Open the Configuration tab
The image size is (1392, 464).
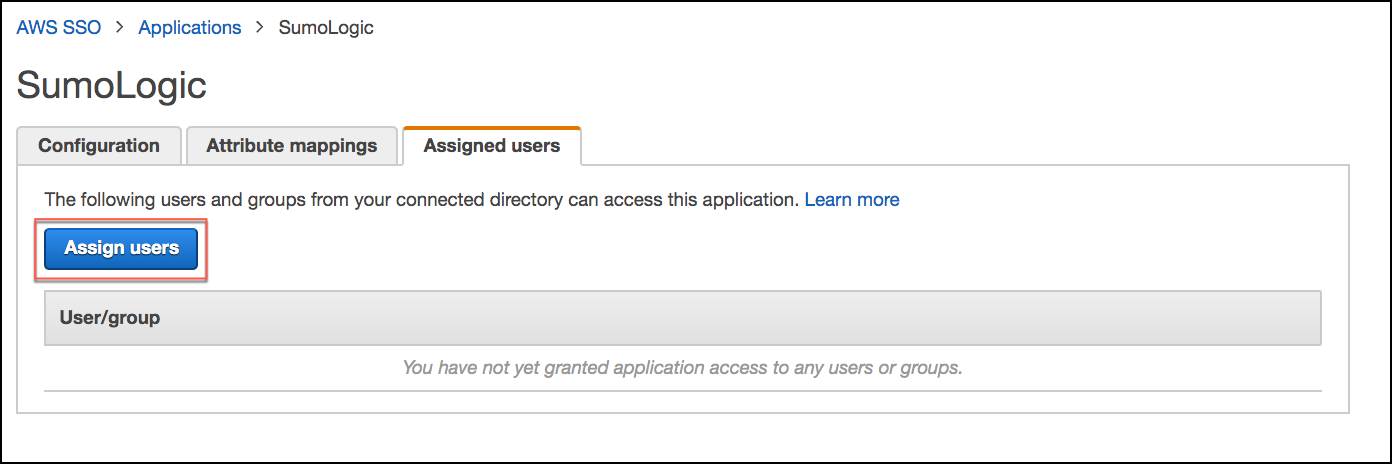coord(99,146)
